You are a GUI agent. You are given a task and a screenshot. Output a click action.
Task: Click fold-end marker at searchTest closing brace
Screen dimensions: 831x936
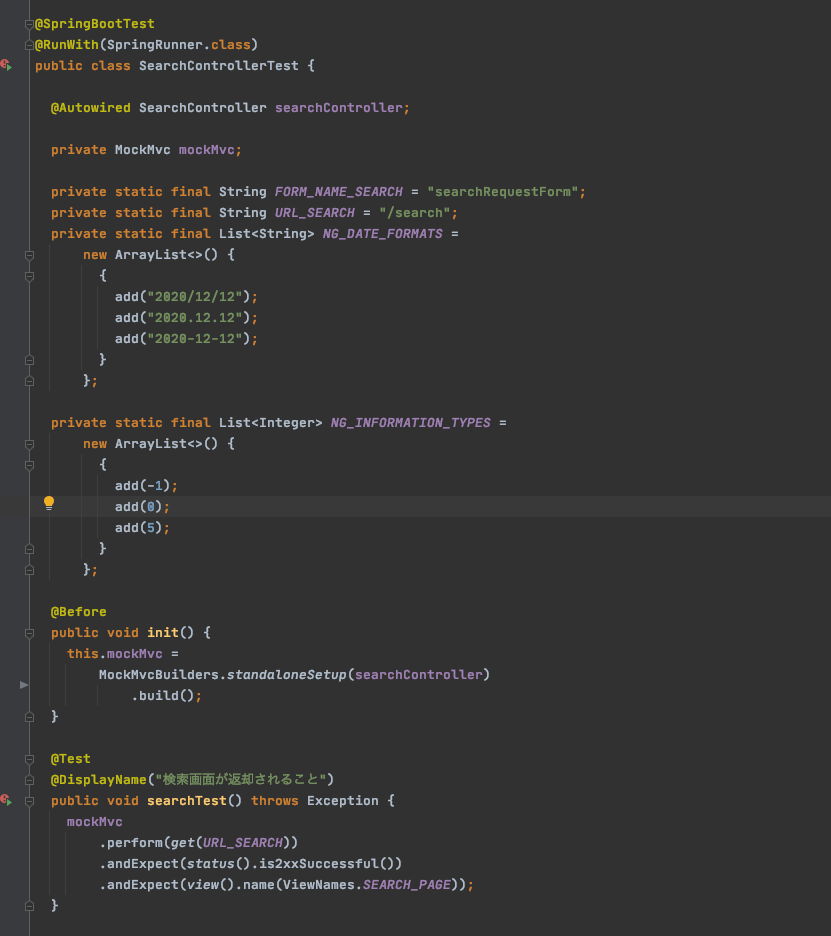click(29, 905)
